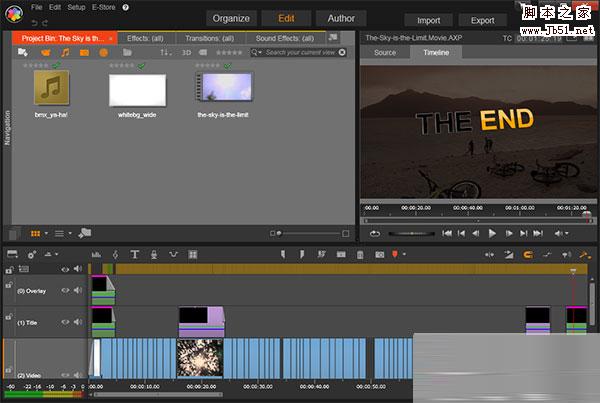Play the preview video
The height and width of the screenshot is (403, 600).
492,233
